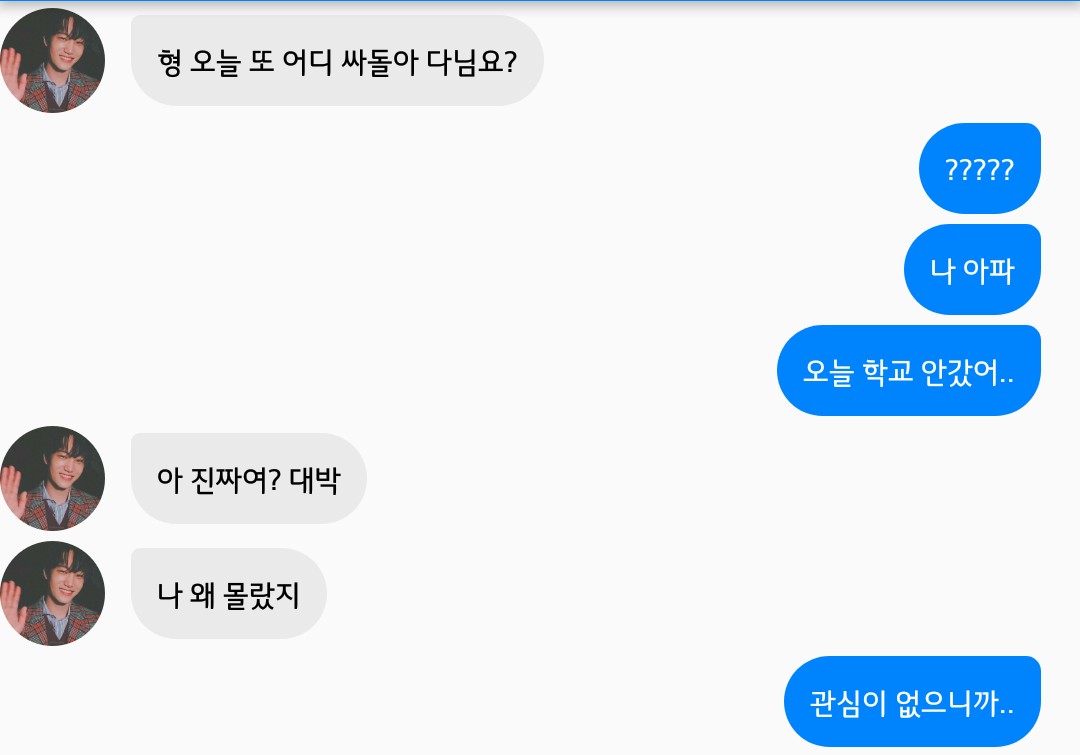Screen dimensions: 1080x755
Task: Click the gray '아 진짜여? 대박' bubble
Action: 248,479
